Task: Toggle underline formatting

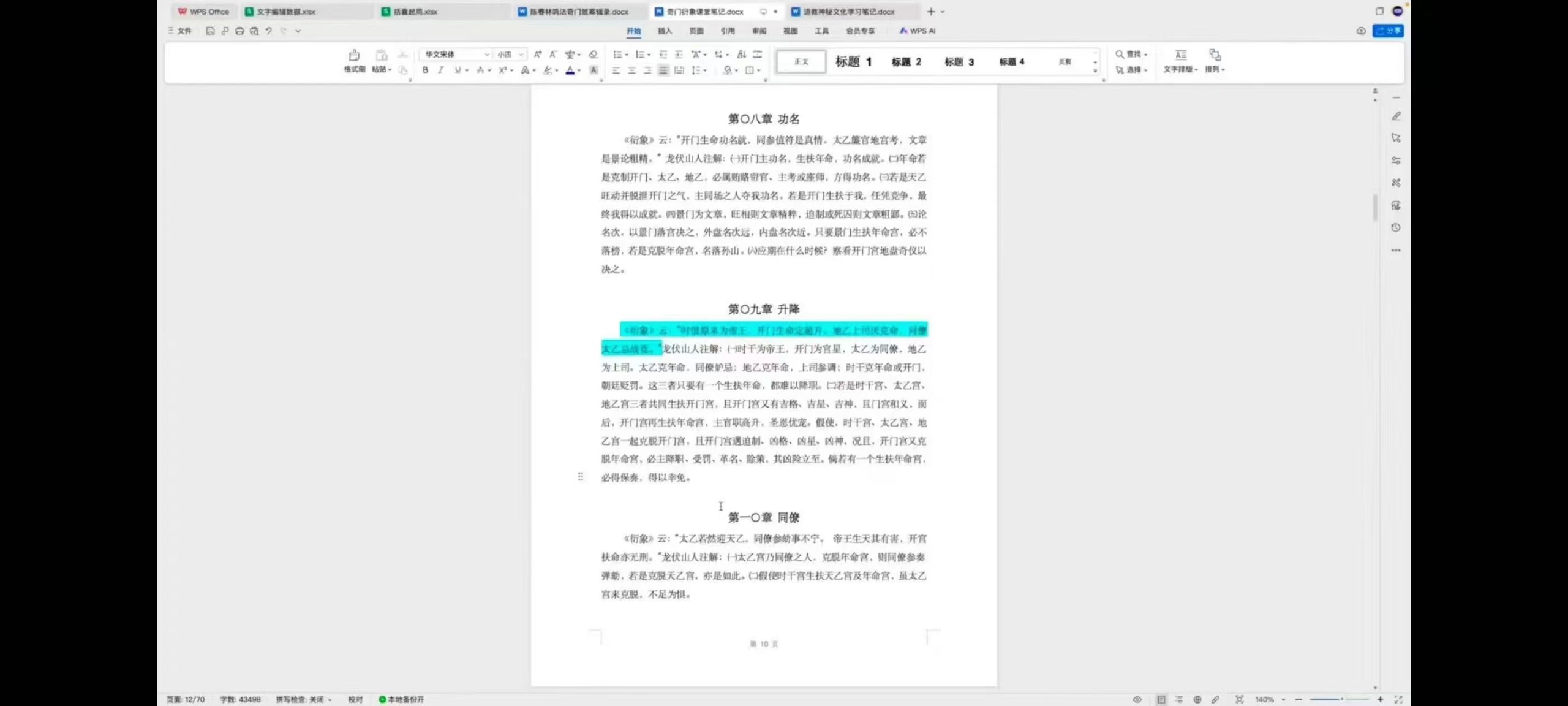Action: point(458,70)
